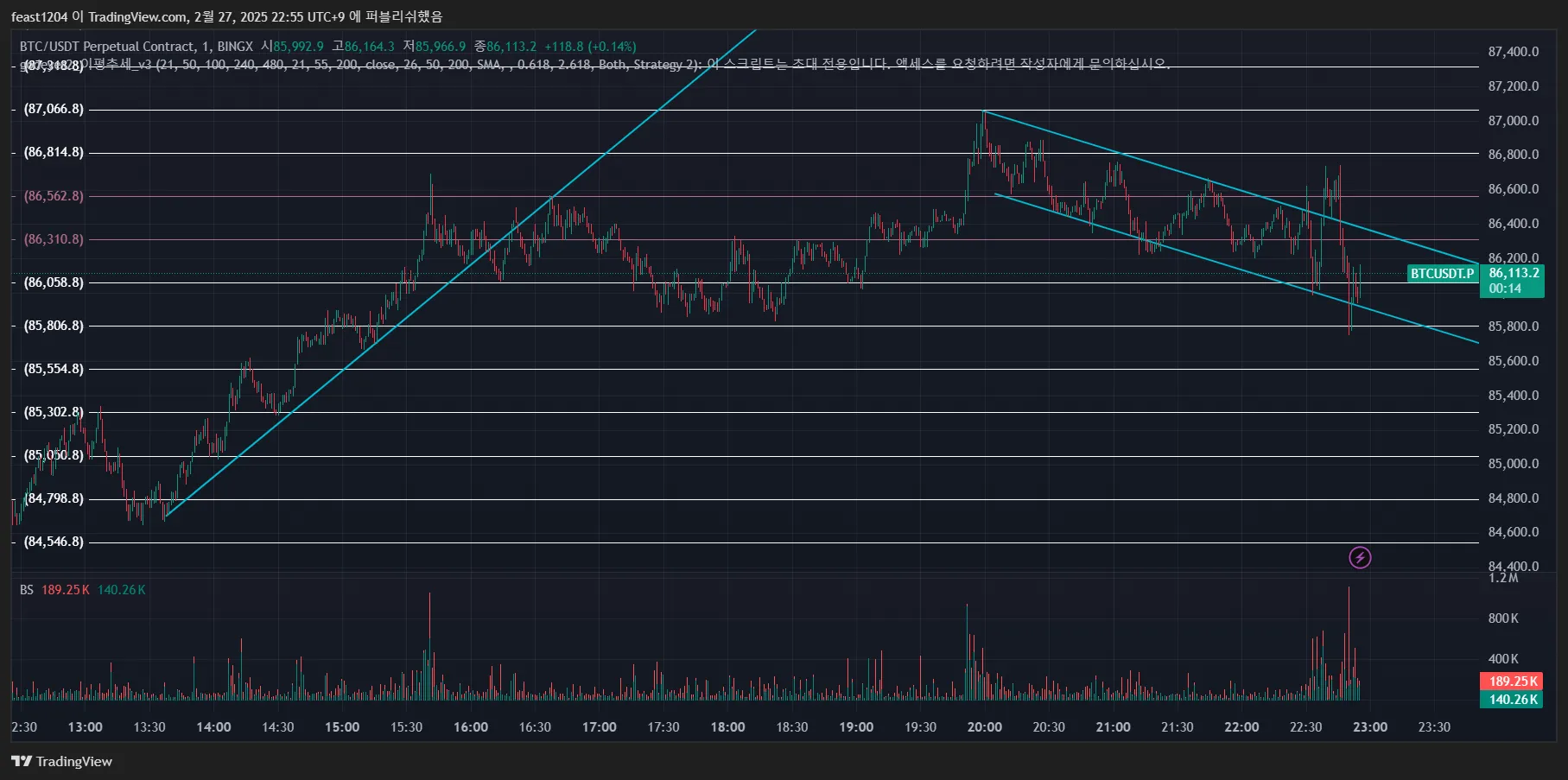This screenshot has width=1568, height=780.
Task: Click 87,200.0 on the price axis
Action: (x=1514, y=86)
